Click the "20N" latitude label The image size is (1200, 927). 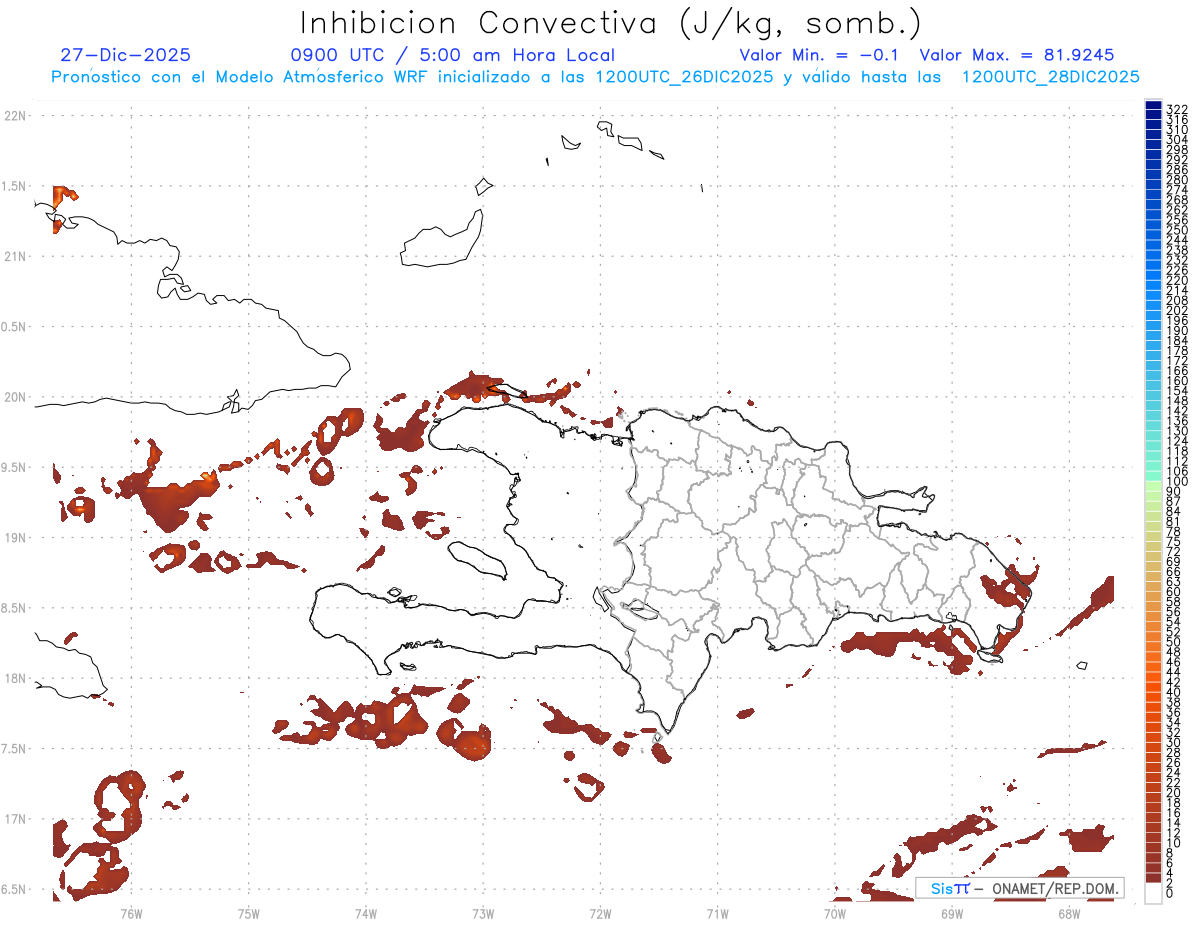(x=15, y=397)
